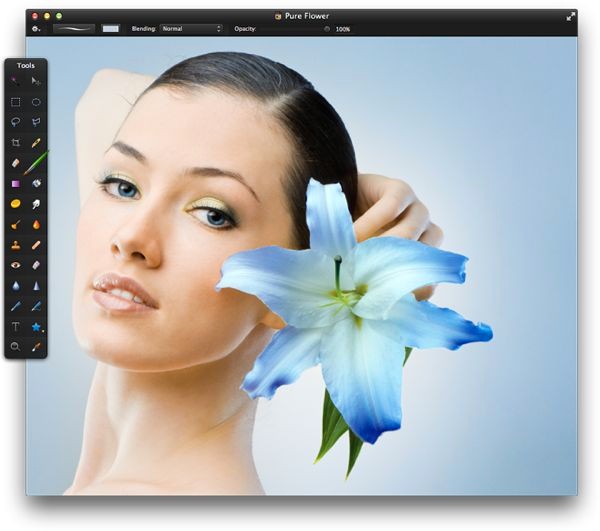Pick the Lasso selection tool
The image size is (600, 531).
(15, 122)
